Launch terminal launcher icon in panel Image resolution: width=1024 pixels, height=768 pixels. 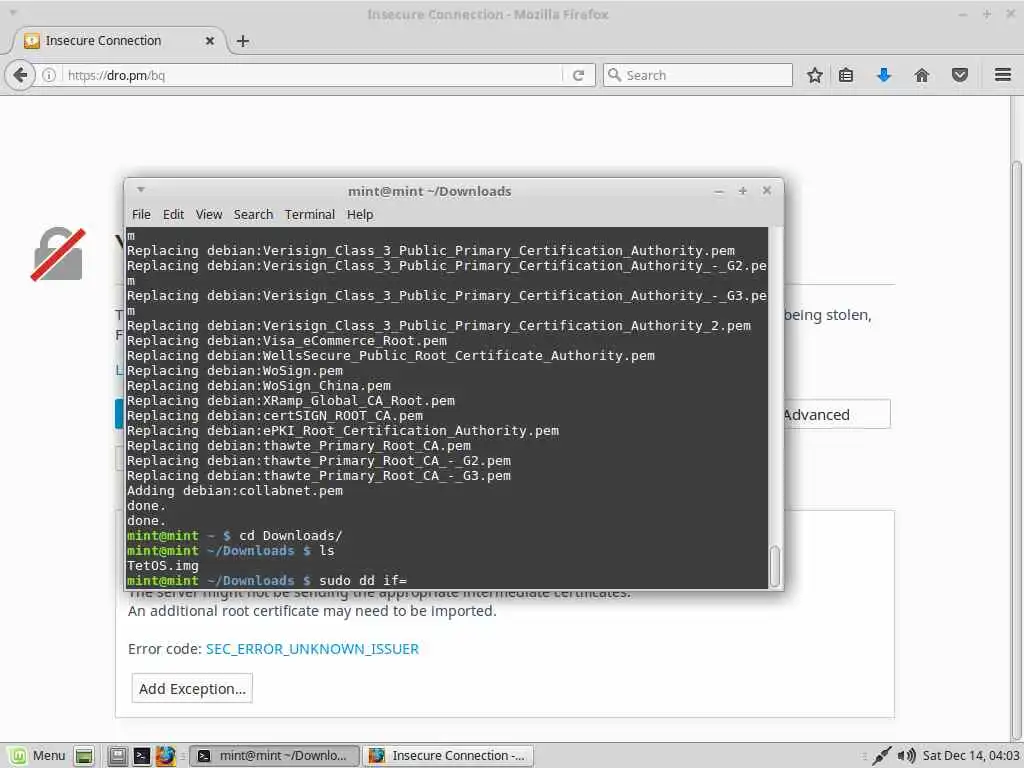142,756
